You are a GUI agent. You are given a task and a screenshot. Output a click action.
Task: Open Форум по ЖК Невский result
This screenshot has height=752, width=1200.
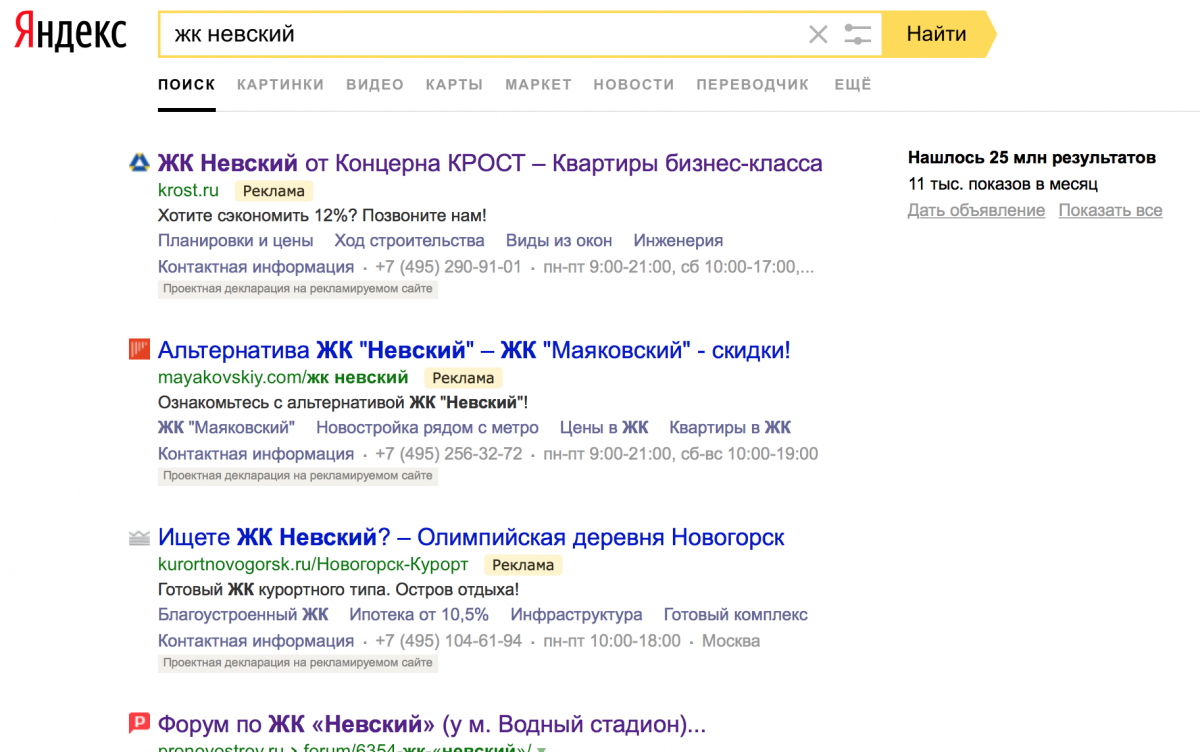(x=431, y=724)
